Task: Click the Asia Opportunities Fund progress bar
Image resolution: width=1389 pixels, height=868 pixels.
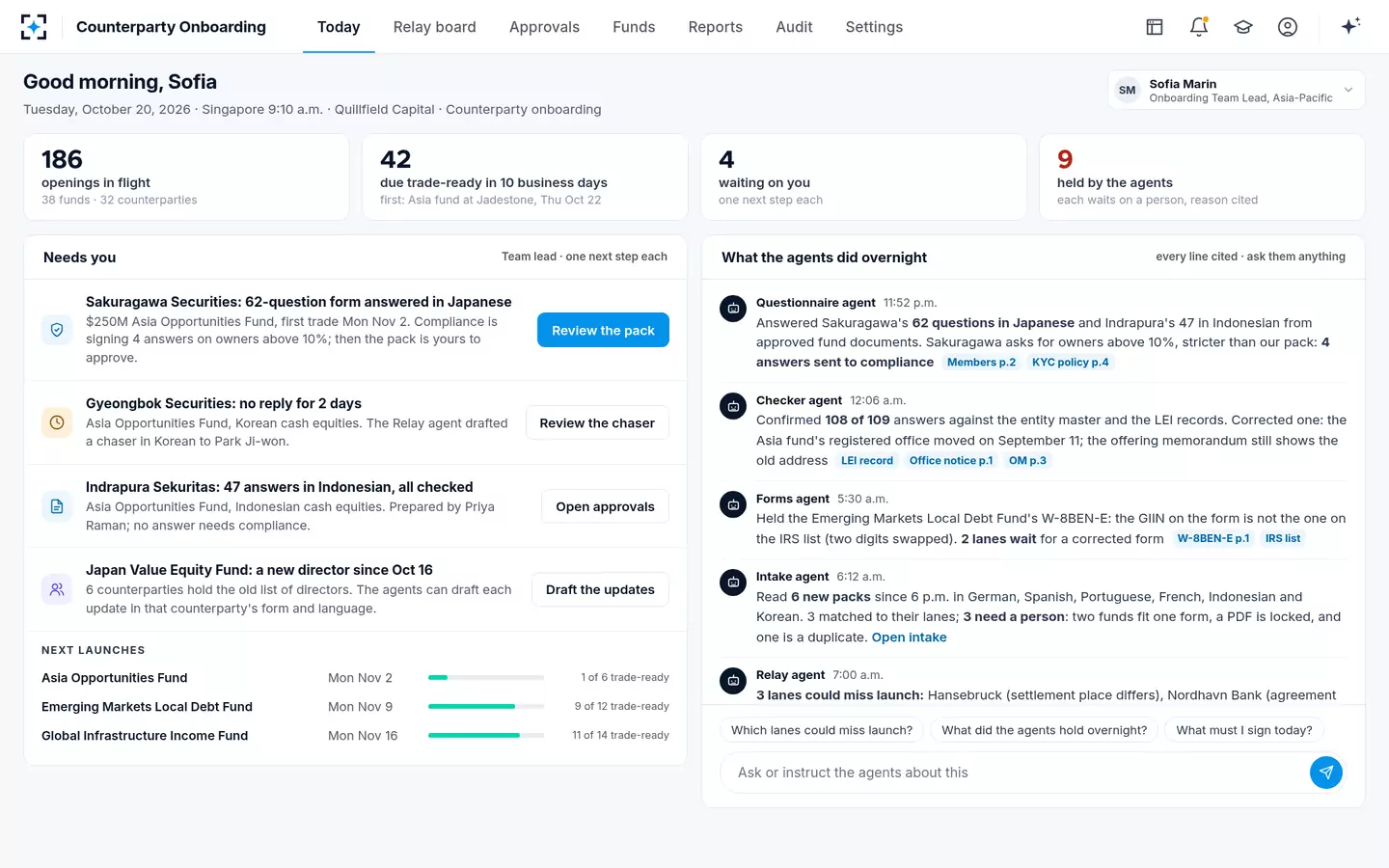Action: (486, 678)
